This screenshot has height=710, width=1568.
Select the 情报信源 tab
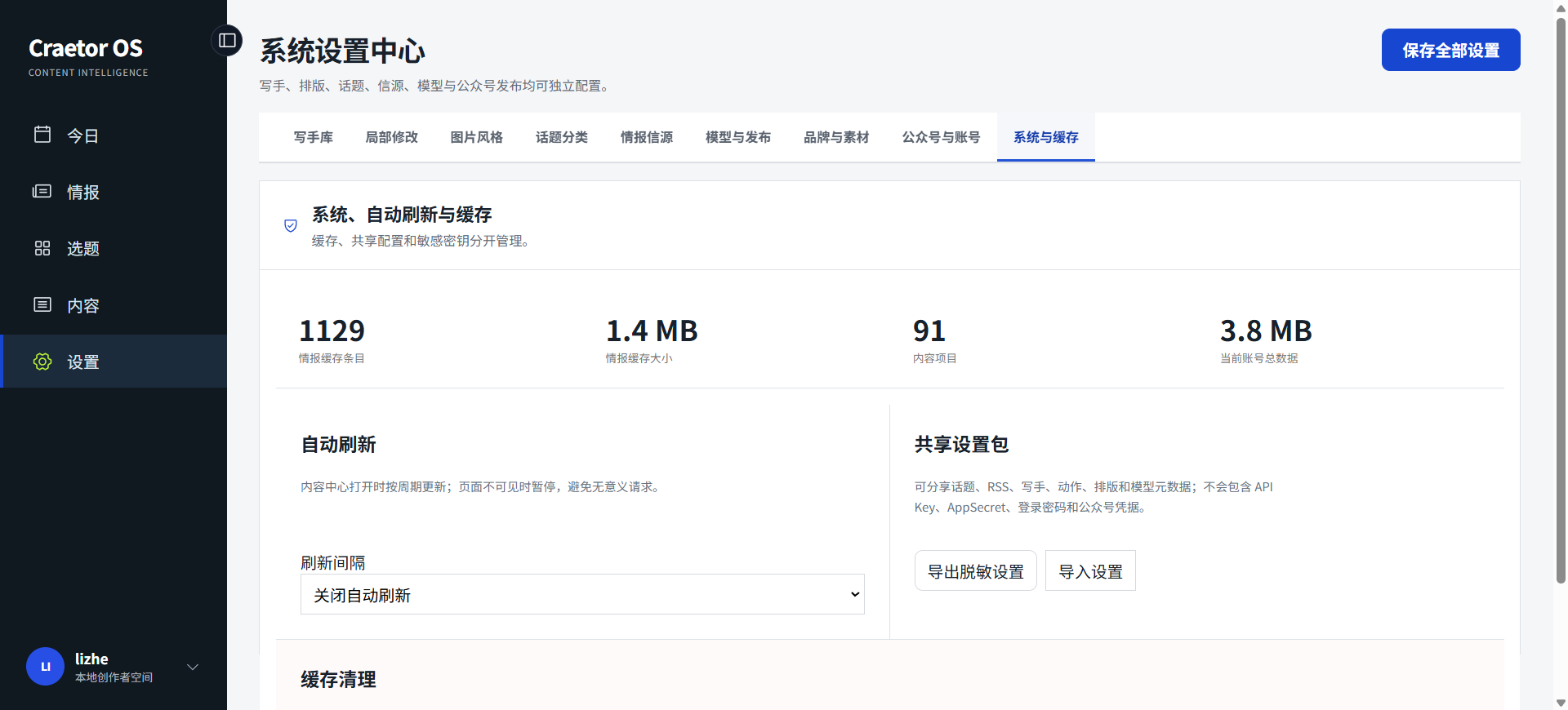(647, 137)
